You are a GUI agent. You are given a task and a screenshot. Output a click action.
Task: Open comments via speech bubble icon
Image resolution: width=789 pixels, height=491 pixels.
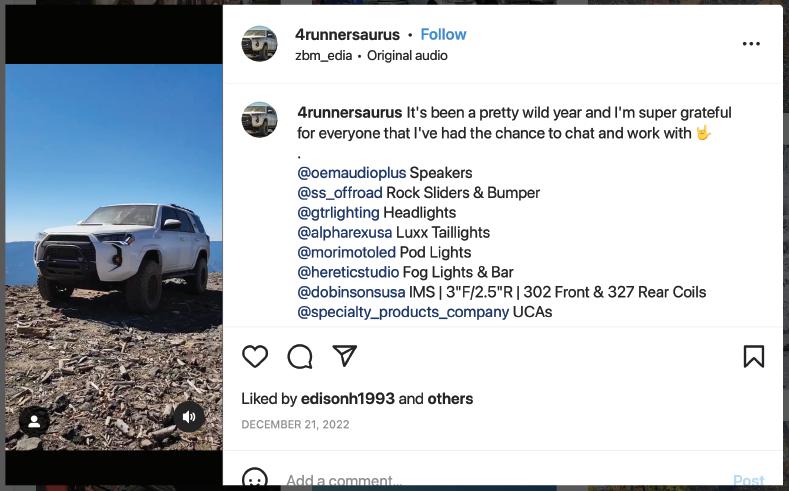(x=300, y=357)
